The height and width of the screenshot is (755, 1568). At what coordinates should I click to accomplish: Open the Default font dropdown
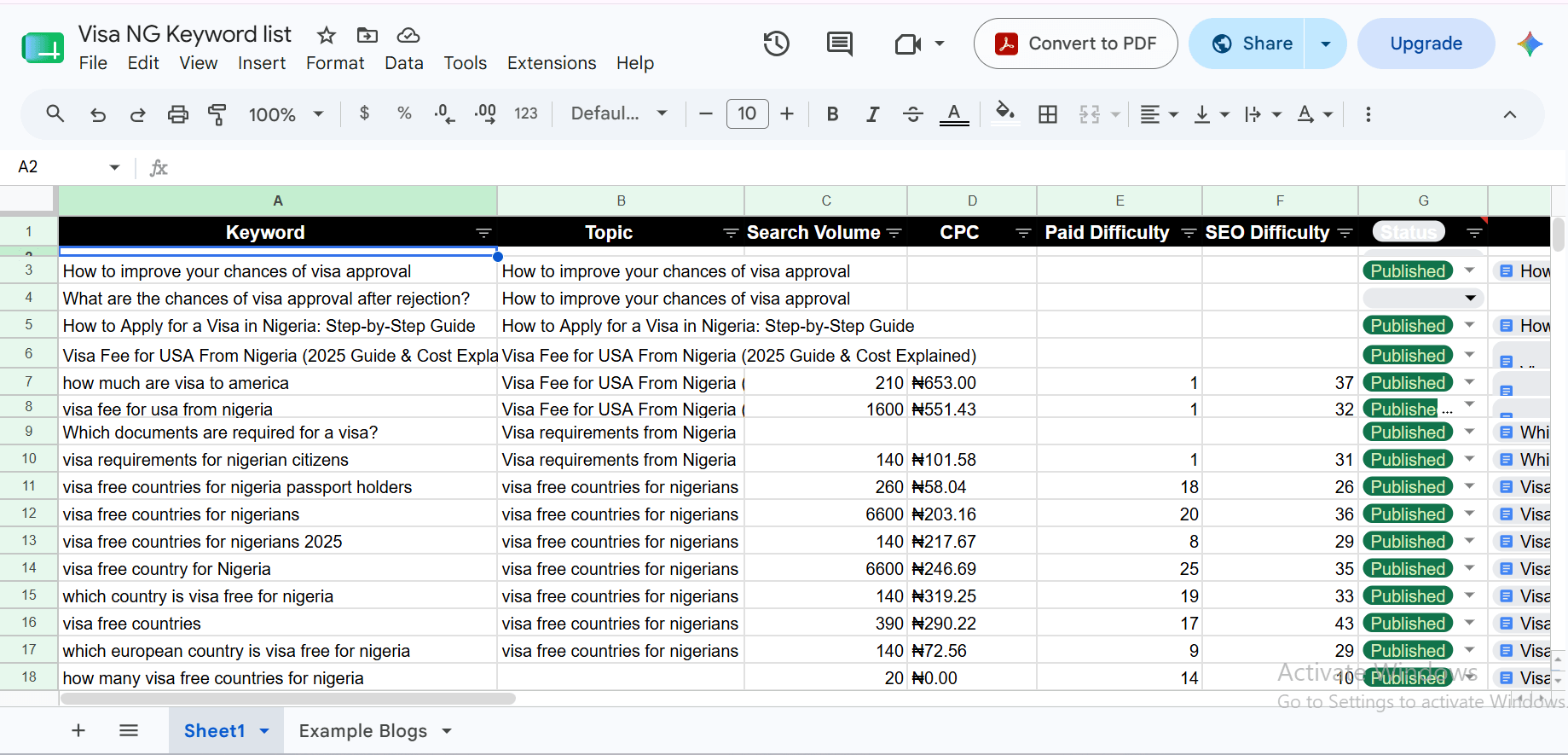point(618,113)
